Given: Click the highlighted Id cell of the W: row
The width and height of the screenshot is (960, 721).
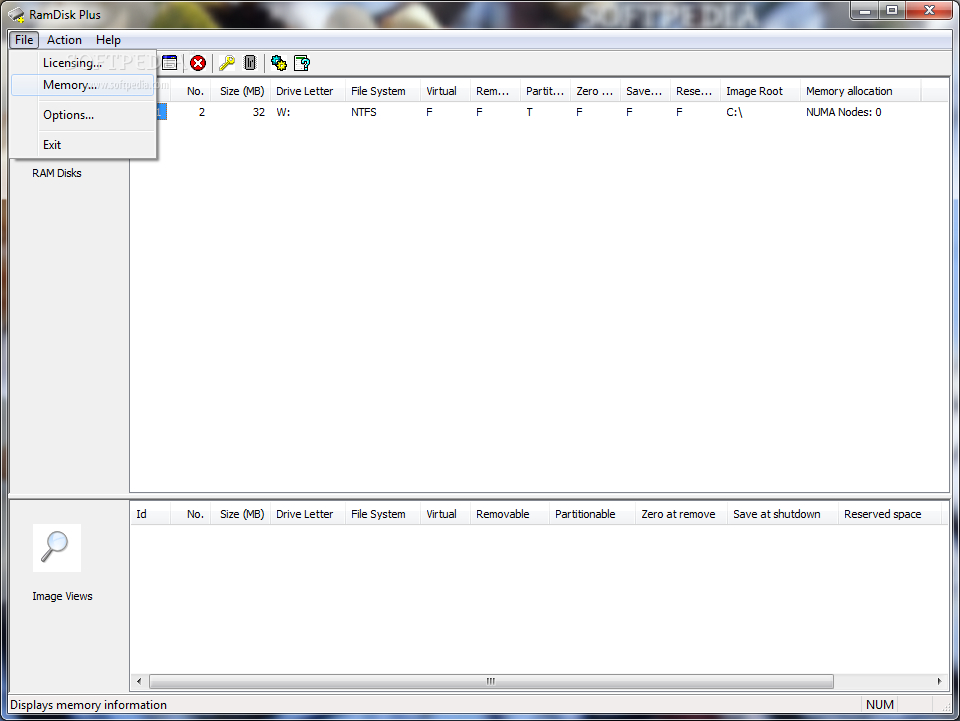Looking at the screenshot, I should [x=161, y=112].
